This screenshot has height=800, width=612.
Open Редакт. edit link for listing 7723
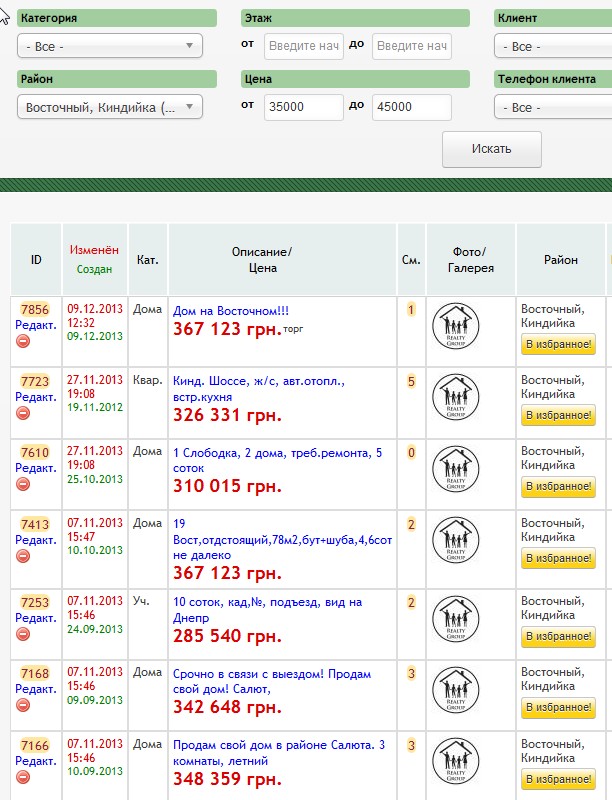coord(36,397)
